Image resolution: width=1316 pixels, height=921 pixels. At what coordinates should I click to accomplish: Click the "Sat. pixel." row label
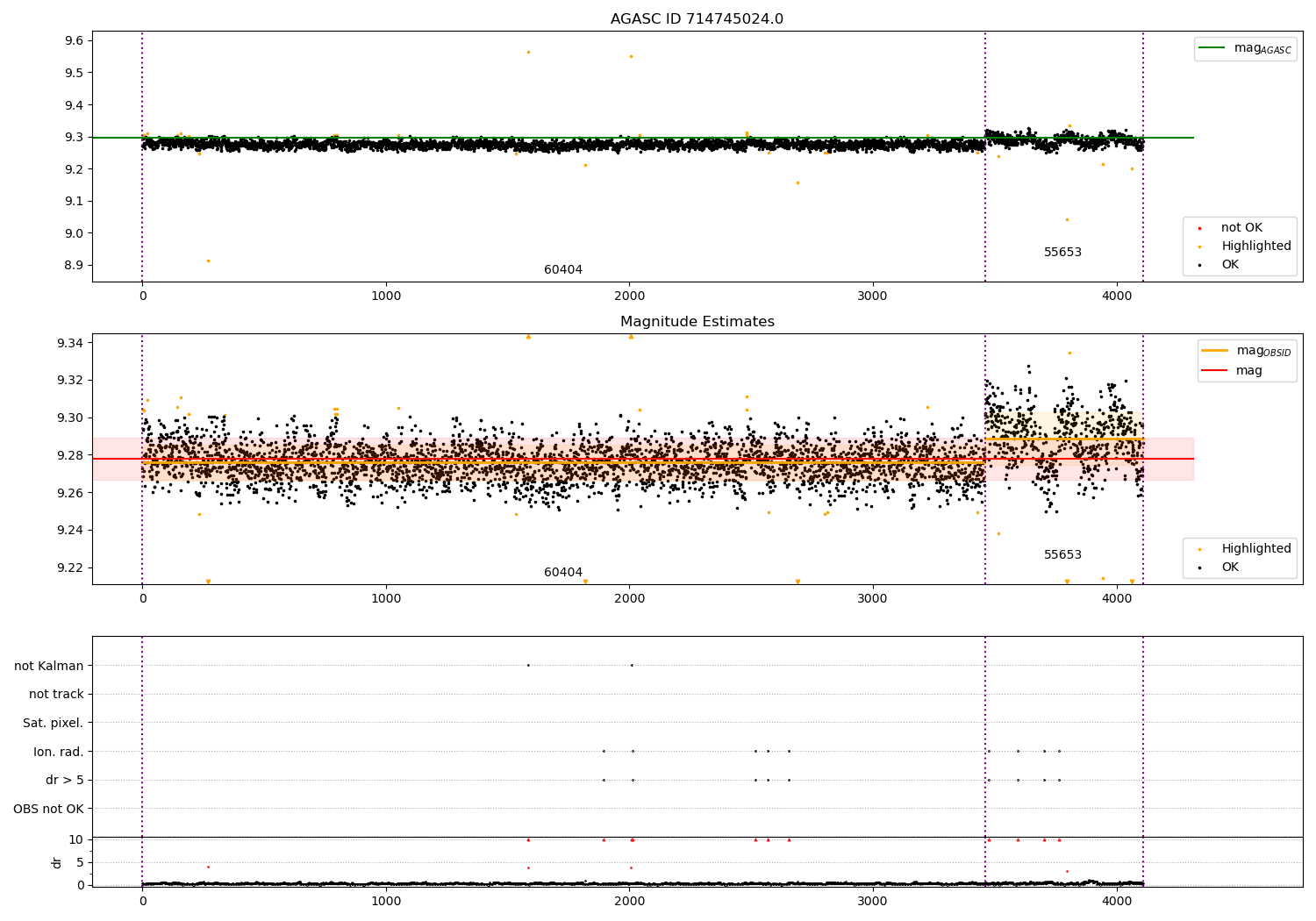point(54,724)
